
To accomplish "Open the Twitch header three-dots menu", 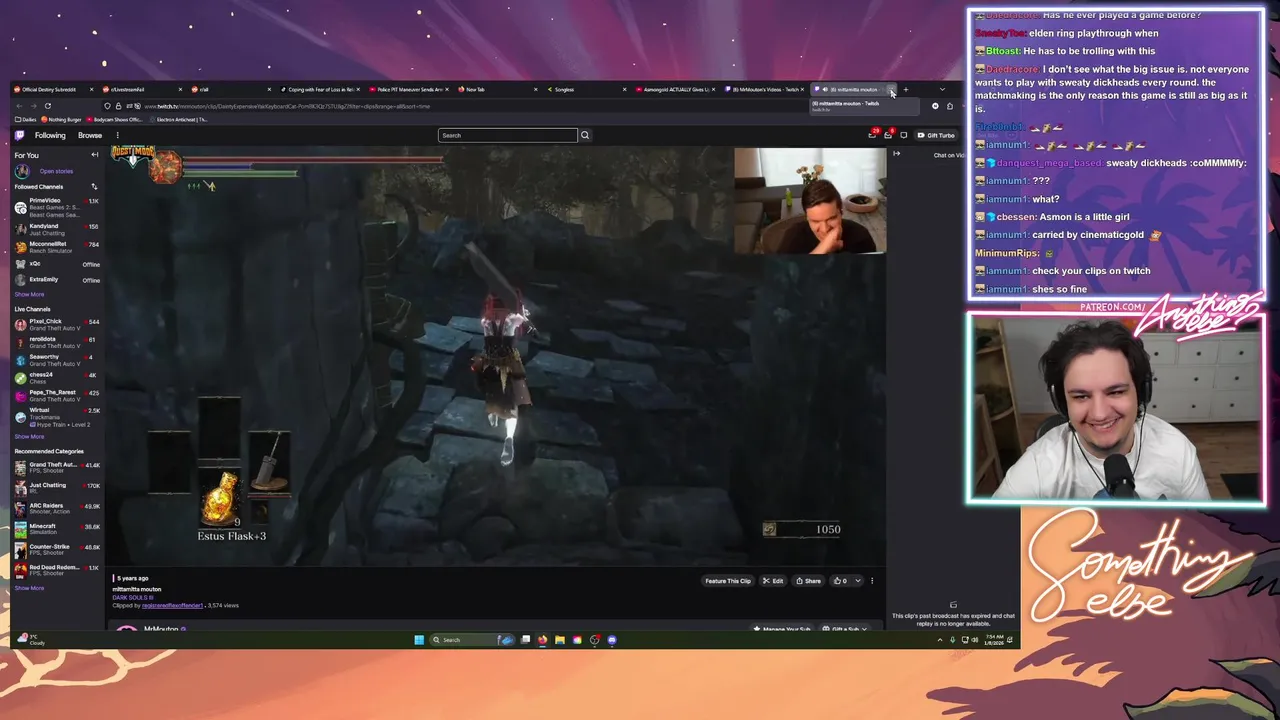I will point(118,135).
